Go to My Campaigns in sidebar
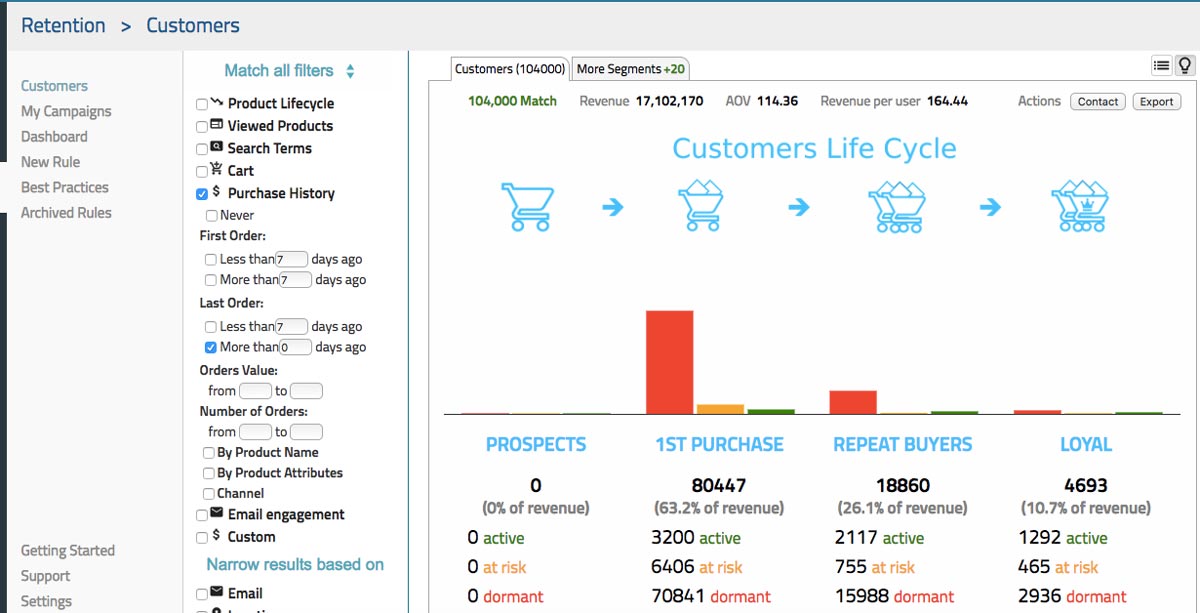This screenshot has height=613, width=1200. (66, 111)
